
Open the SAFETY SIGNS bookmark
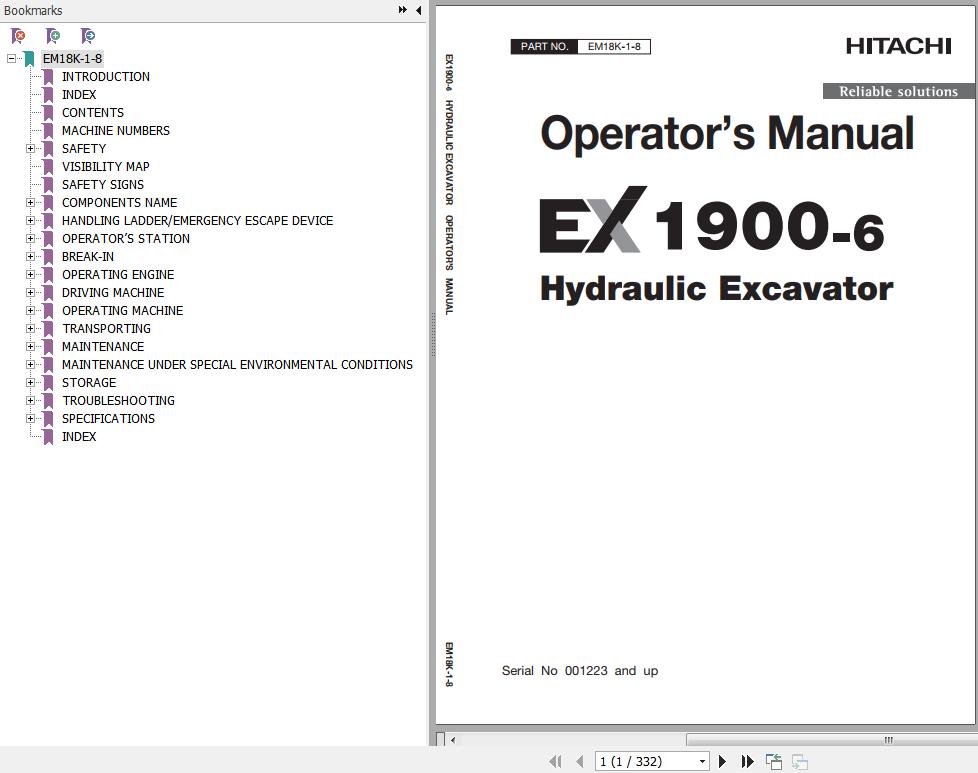click(x=102, y=185)
